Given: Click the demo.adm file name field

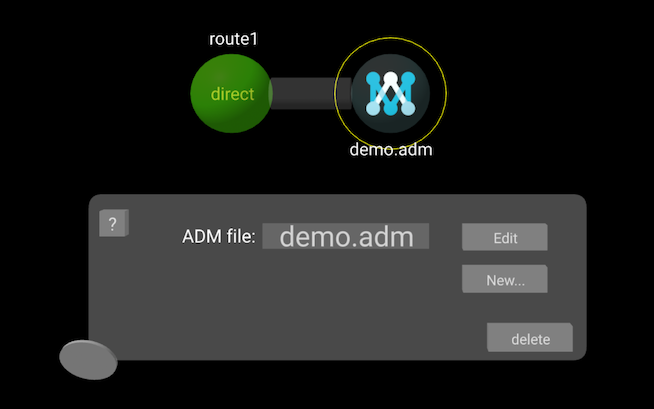Looking at the screenshot, I should point(345,237).
